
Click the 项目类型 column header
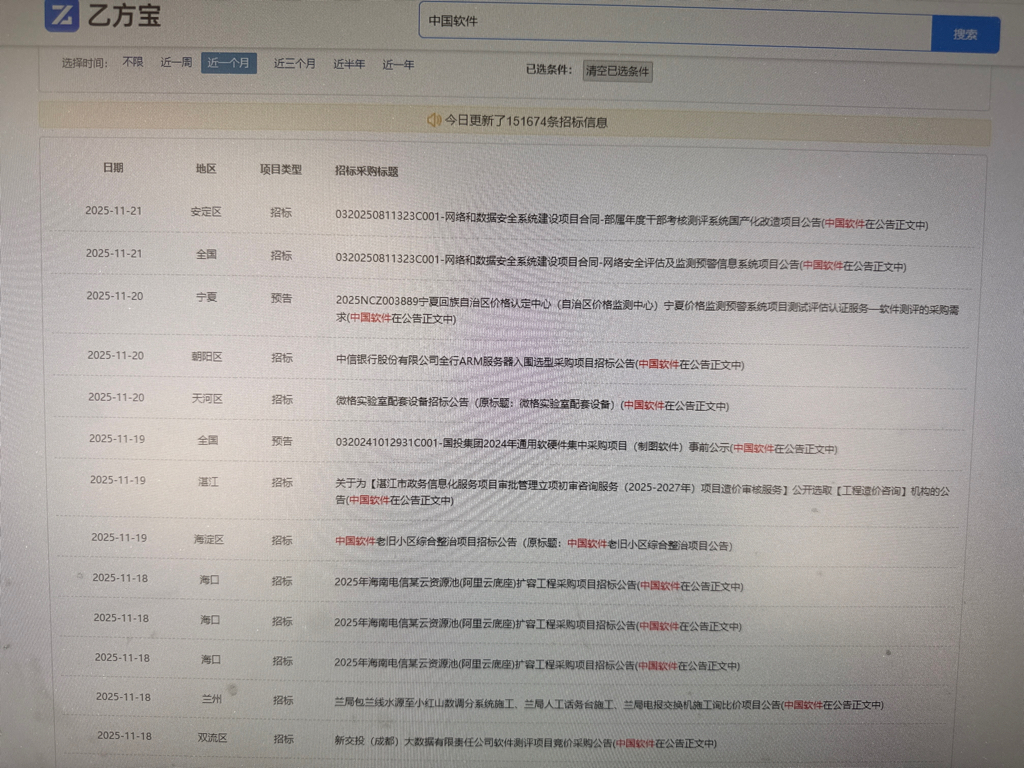(x=281, y=170)
